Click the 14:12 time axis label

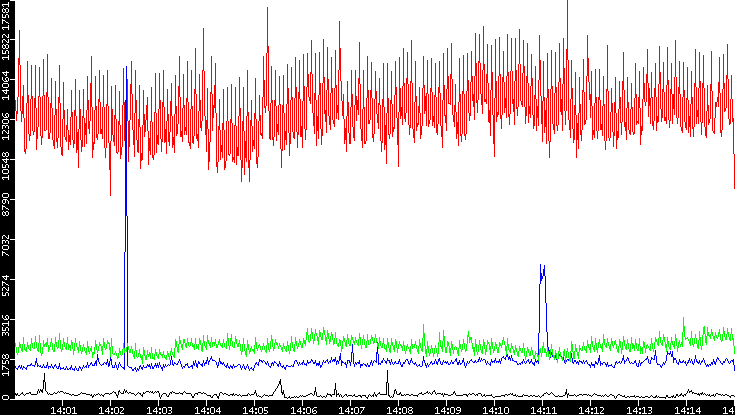(x=591, y=410)
